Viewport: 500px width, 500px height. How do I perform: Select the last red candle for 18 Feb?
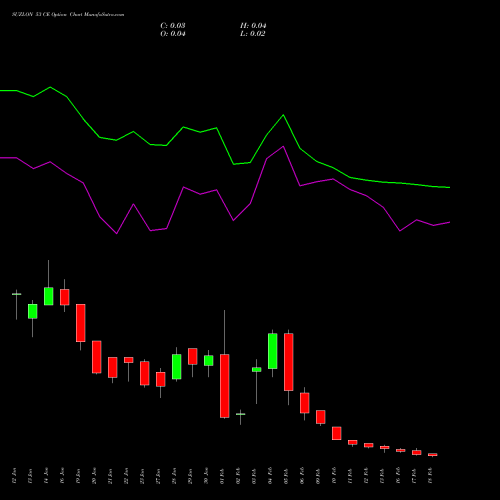coord(433,454)
